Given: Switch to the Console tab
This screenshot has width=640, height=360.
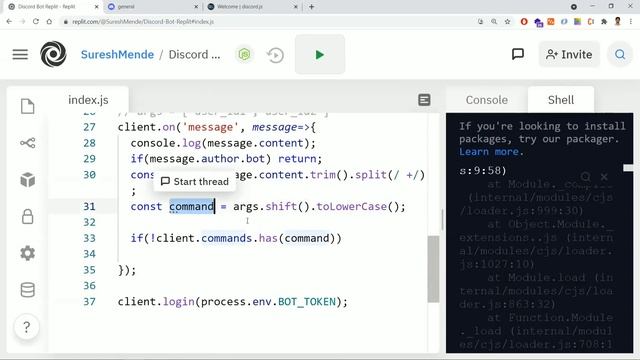Looking at the screenshot, I should coord(487,100).
